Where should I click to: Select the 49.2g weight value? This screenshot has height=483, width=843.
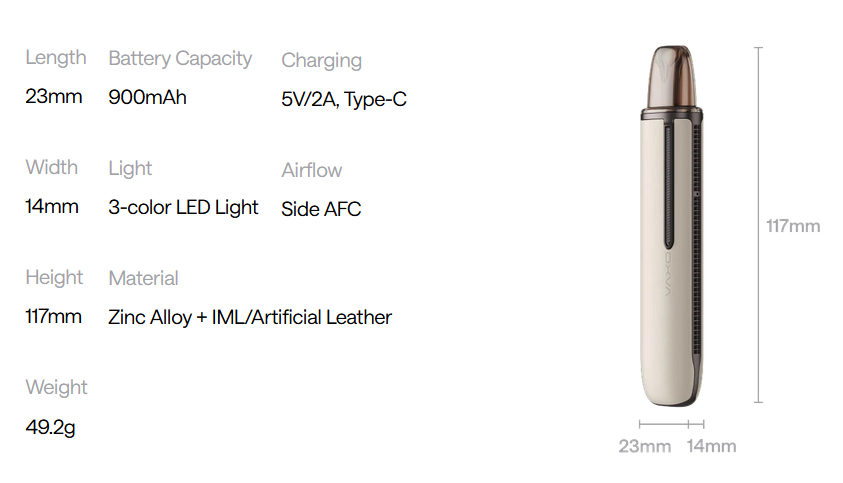pos(50,428)
